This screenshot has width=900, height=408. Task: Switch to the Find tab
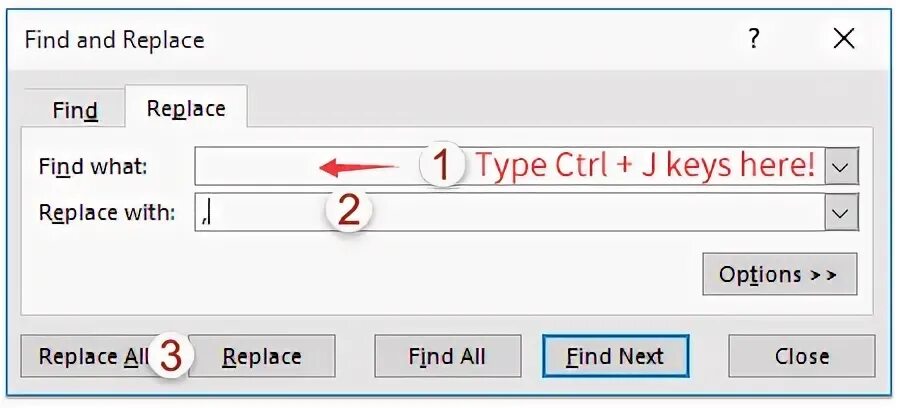point(74,110)
